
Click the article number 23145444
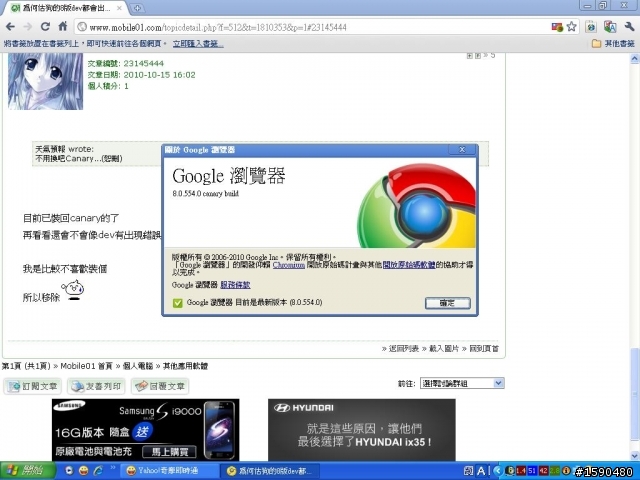point(144,63)
